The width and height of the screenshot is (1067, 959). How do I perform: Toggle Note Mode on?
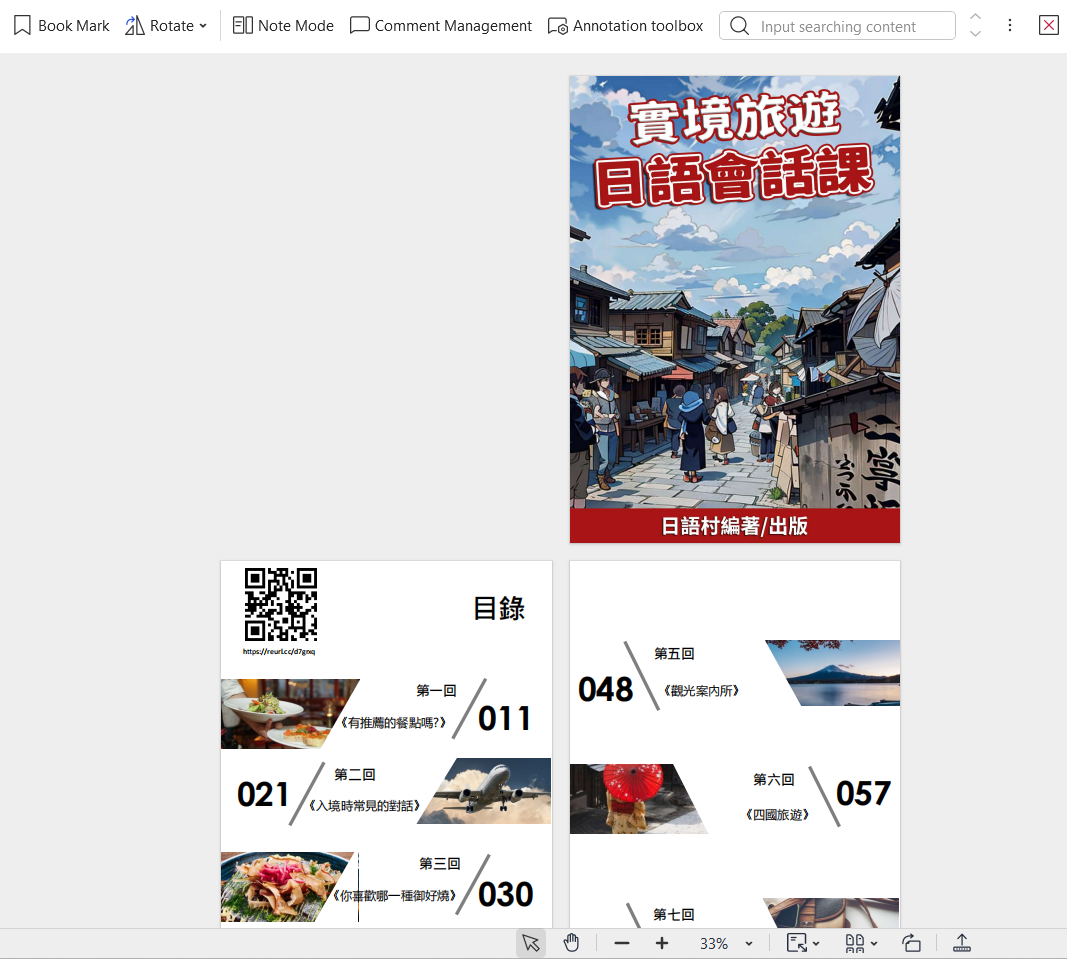(283, 26)
